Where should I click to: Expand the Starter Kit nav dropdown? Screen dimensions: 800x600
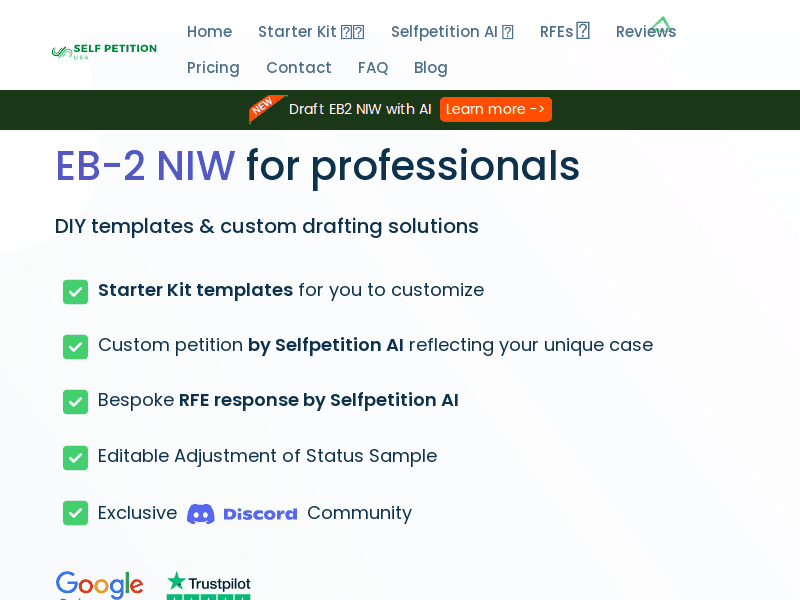[311, 32]
